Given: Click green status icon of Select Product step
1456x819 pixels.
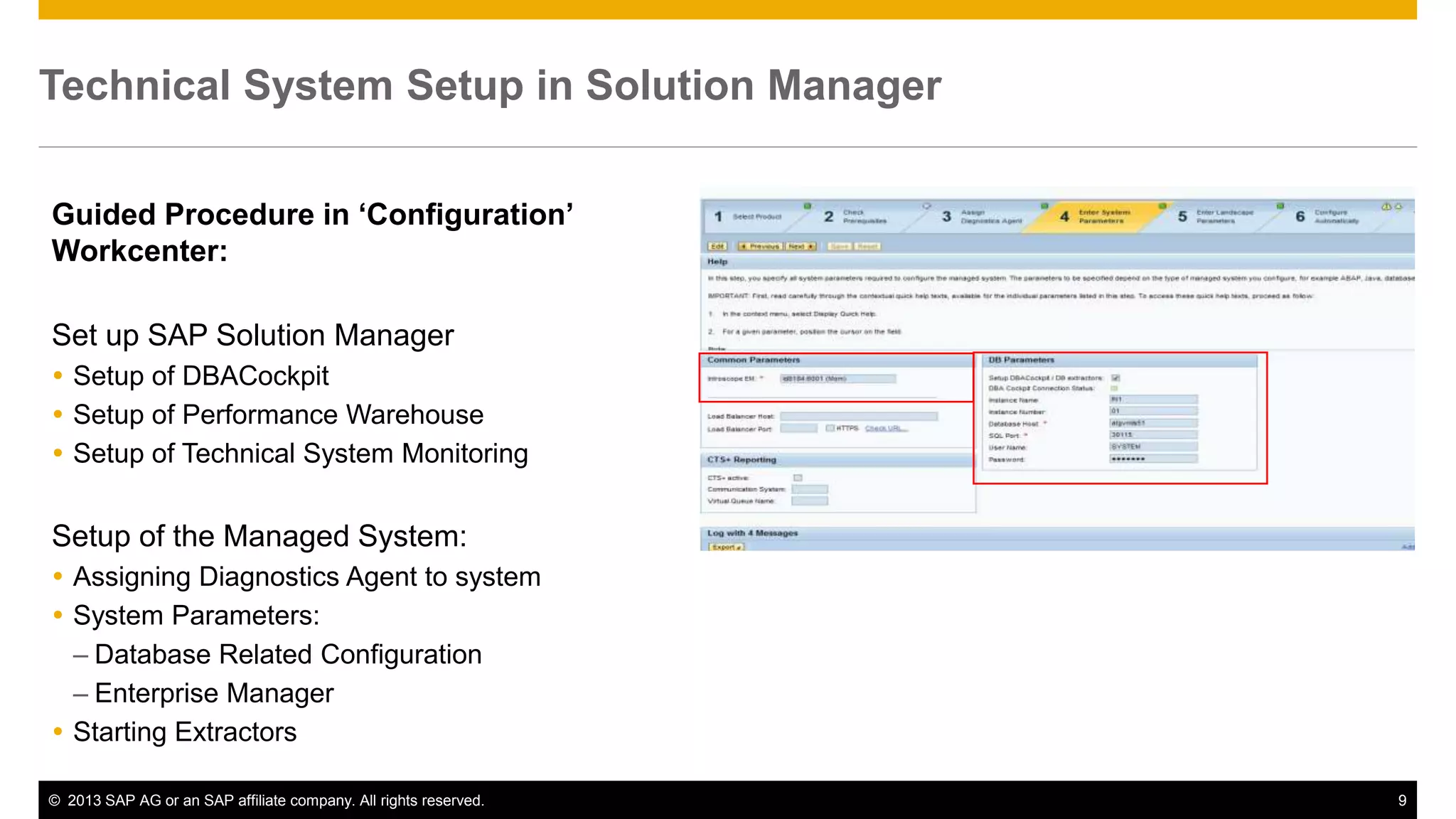Looking at the screenshot, I should (807, 206).
